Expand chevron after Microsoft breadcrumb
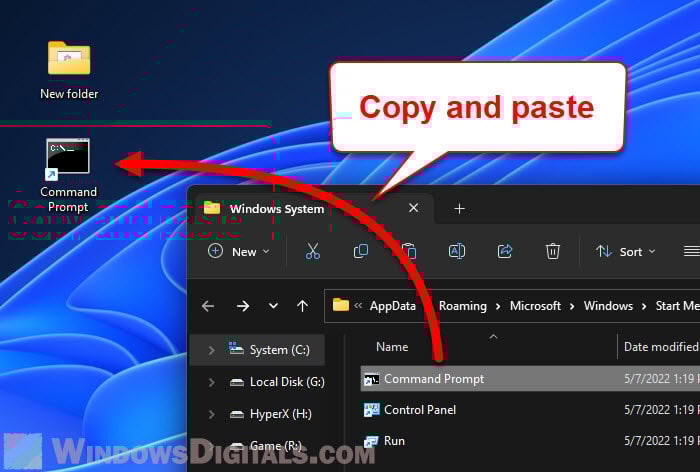This screenshot has height=472, width=700. tap(572, 306)
